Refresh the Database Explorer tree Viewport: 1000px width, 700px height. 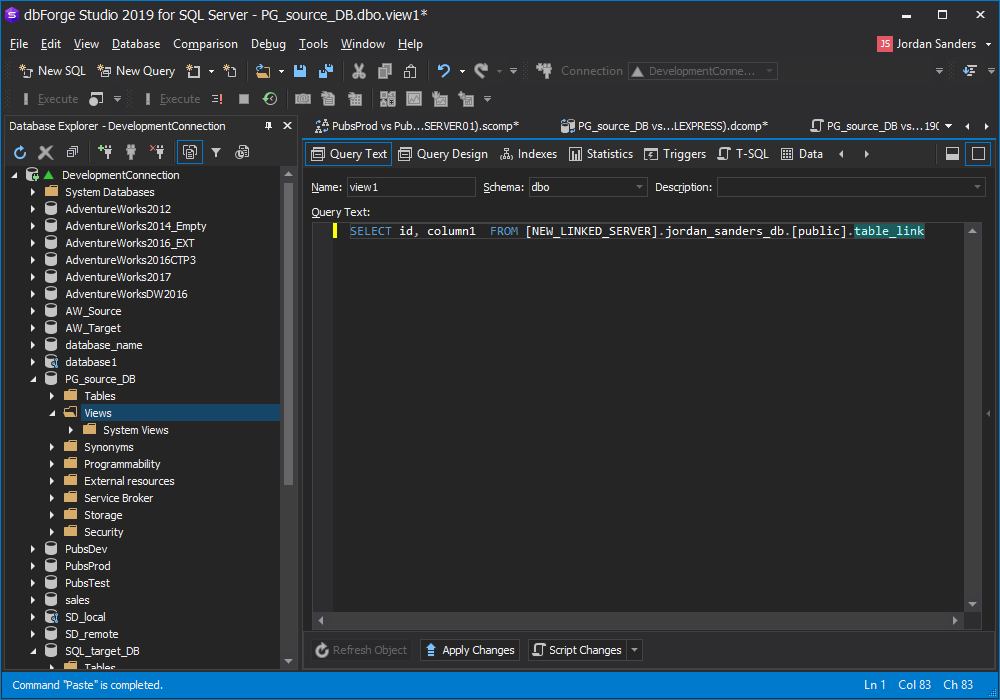point(20,152)
